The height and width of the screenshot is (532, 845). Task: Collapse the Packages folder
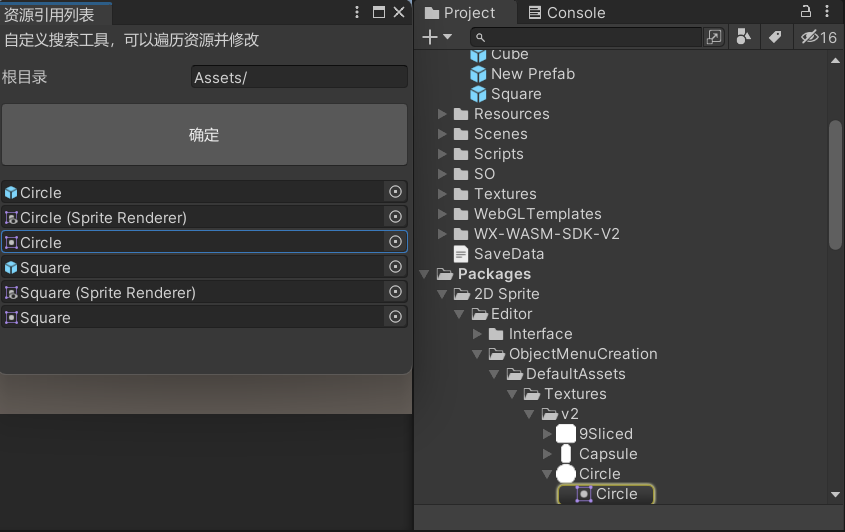click(x=424, y=274)
